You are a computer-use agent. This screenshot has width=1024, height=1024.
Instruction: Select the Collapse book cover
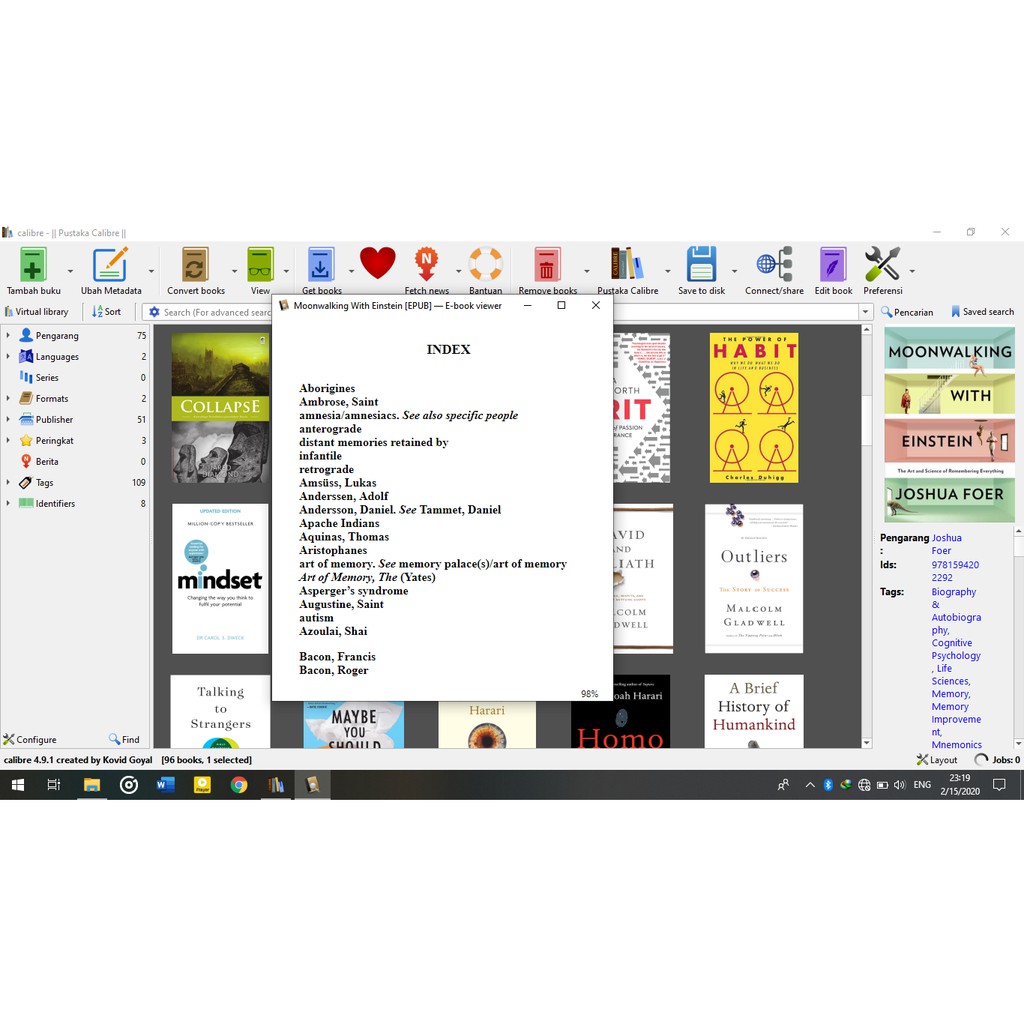tap(220, 408)
